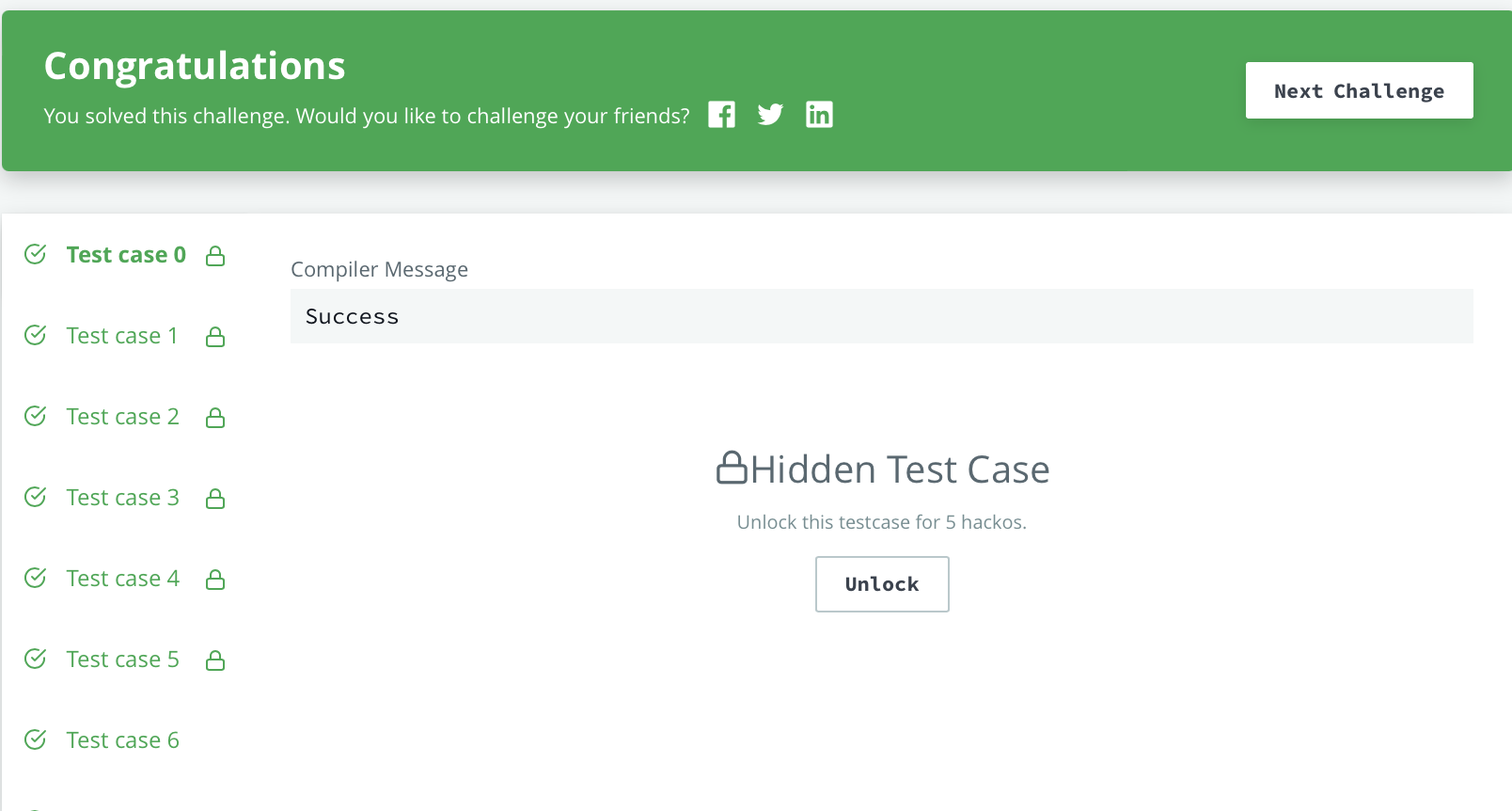Click the Compiler Message label
This screenshot has width=1512, height=811.
(379, 269)
